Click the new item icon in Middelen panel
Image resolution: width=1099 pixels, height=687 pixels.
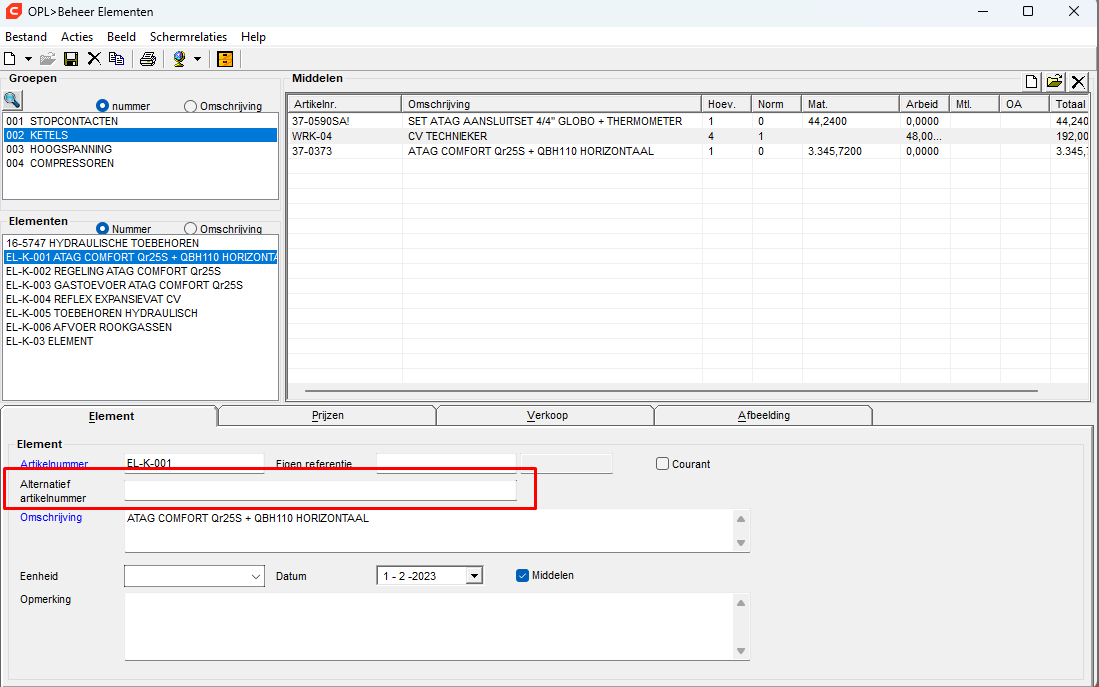point(1032,82)
